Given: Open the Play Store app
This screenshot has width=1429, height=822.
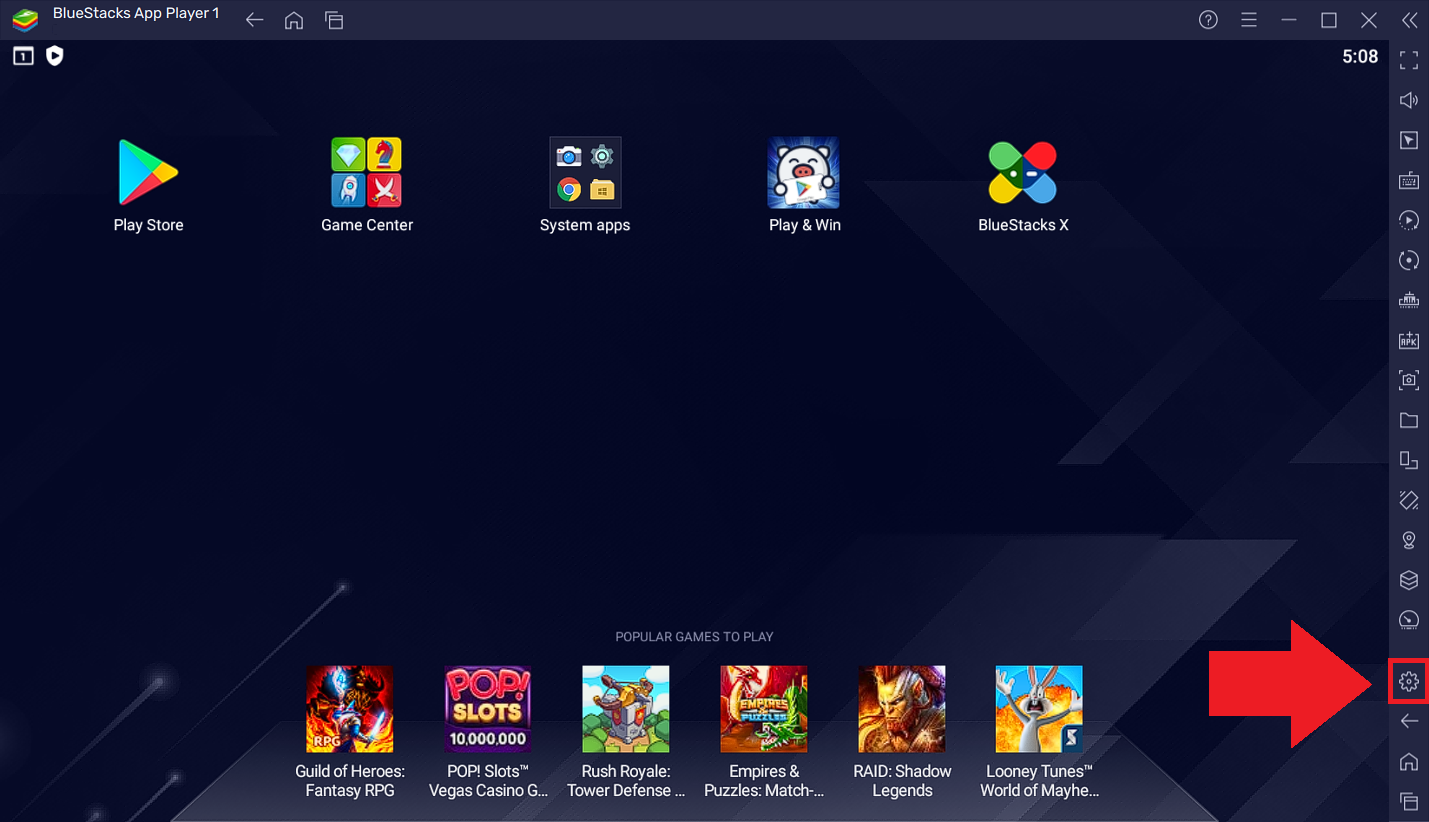Looking at the screenshot, I should click(x=148, y=173).
